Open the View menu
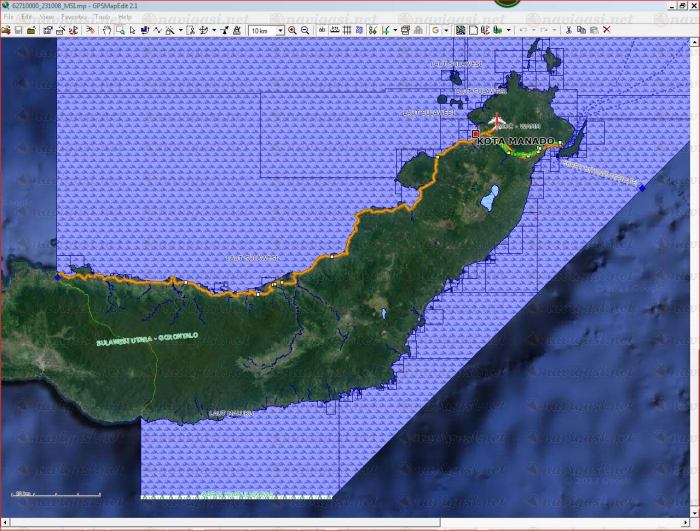Image resolution: width=700 pixels, height=531 pixels. (47, 17)
